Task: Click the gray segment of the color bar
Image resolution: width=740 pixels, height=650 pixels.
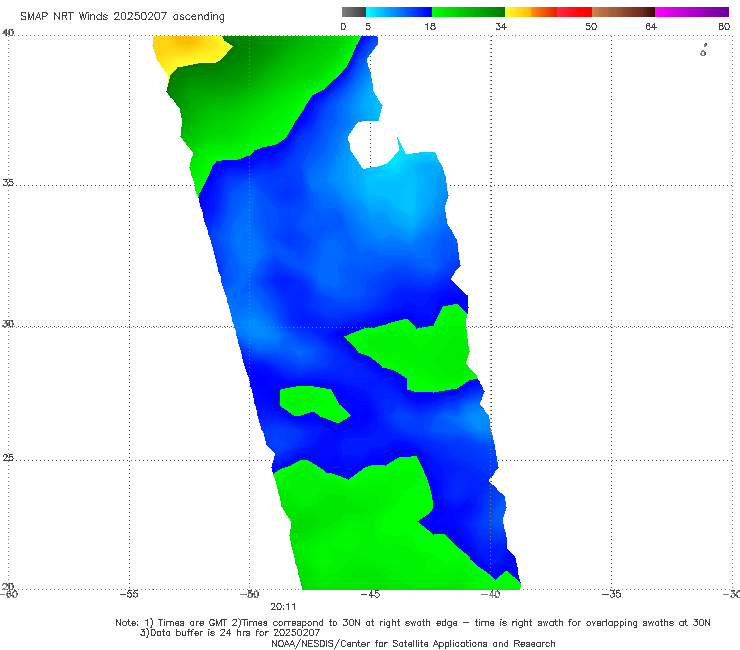Action: point(354,12)
